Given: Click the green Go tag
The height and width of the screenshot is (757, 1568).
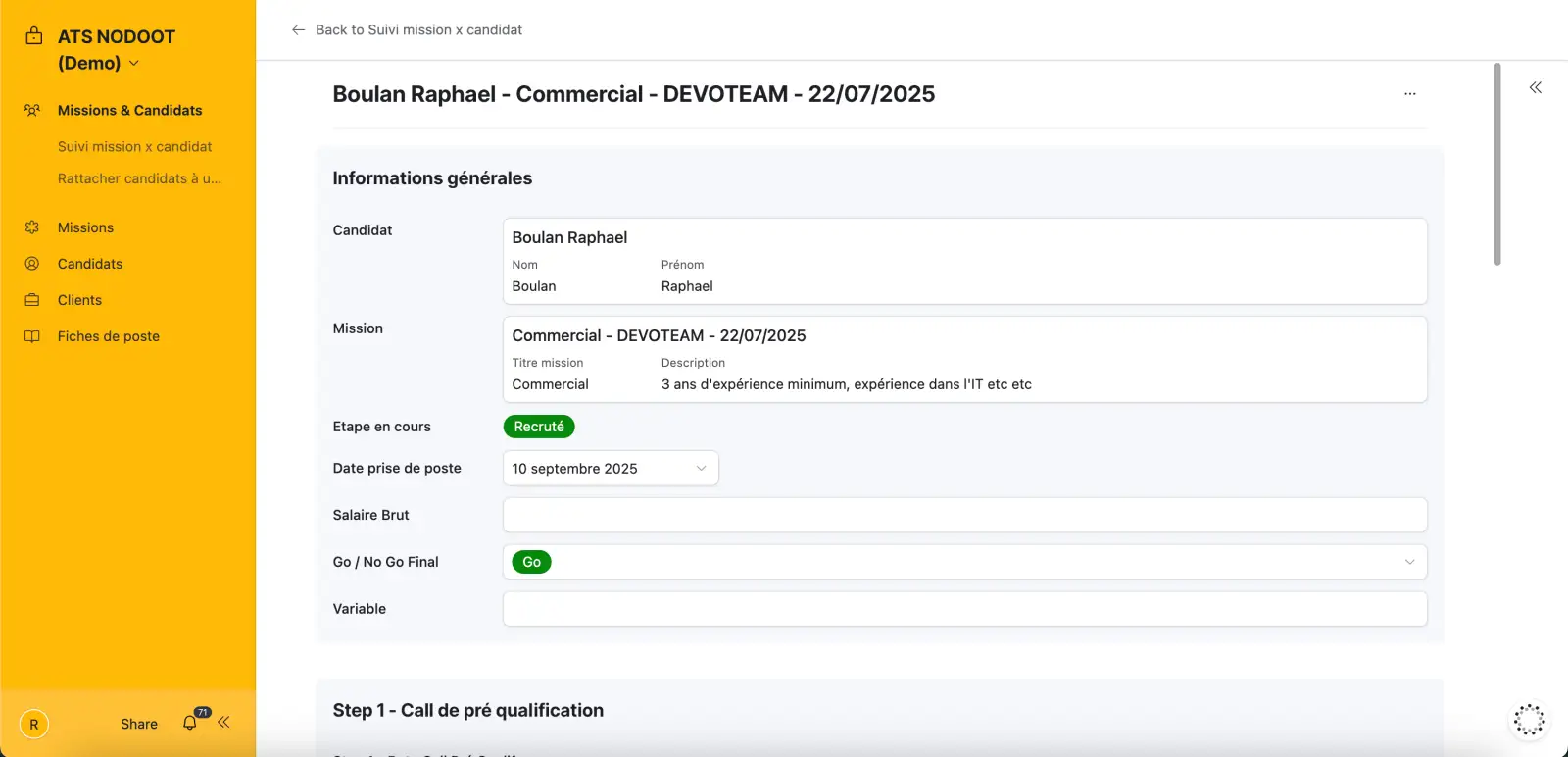Looking at the screenshot, I should pos(532,562).
